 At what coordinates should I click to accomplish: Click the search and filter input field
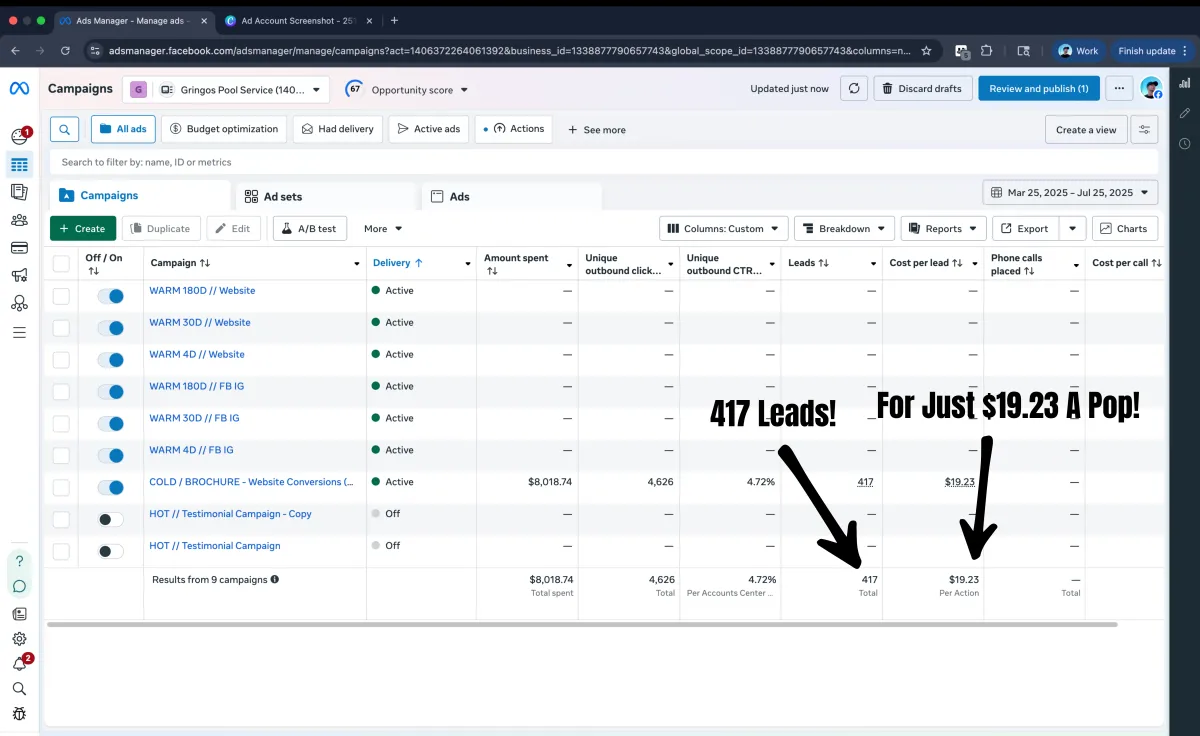[600, 162]
